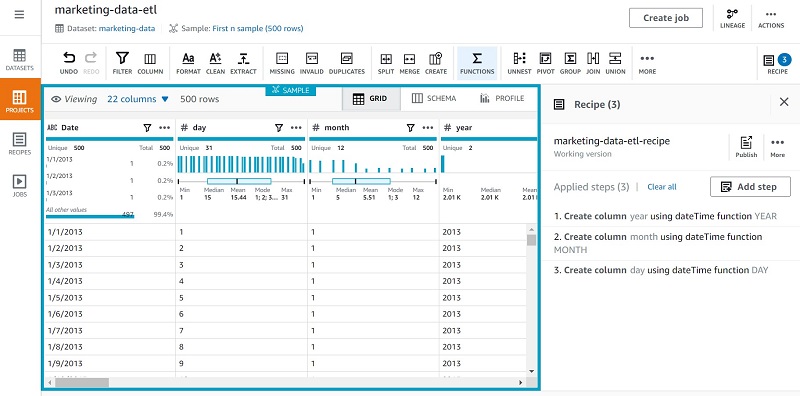Viewport: 800px width, 396px height.
Task: Open Date column options menu
Action: point(164,128)
